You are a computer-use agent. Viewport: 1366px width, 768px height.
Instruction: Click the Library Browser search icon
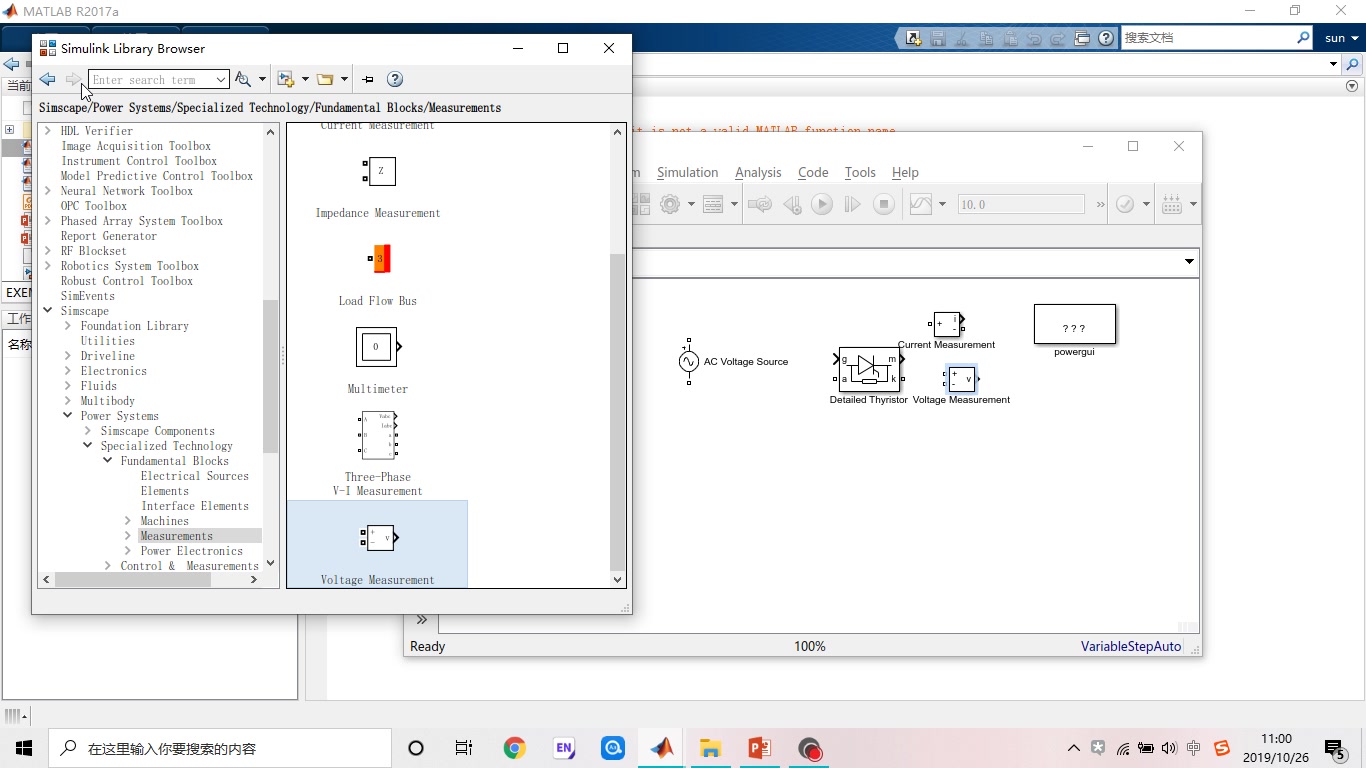(243, 79)
